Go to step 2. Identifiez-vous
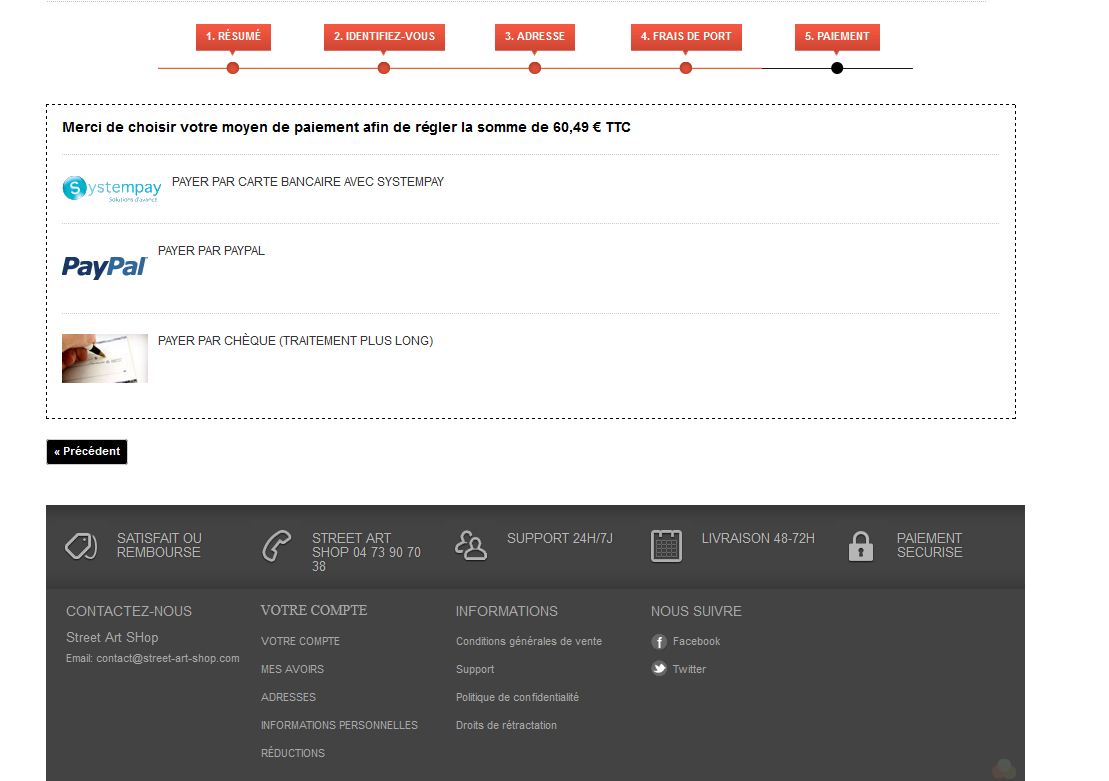 [x=384, y=37]
